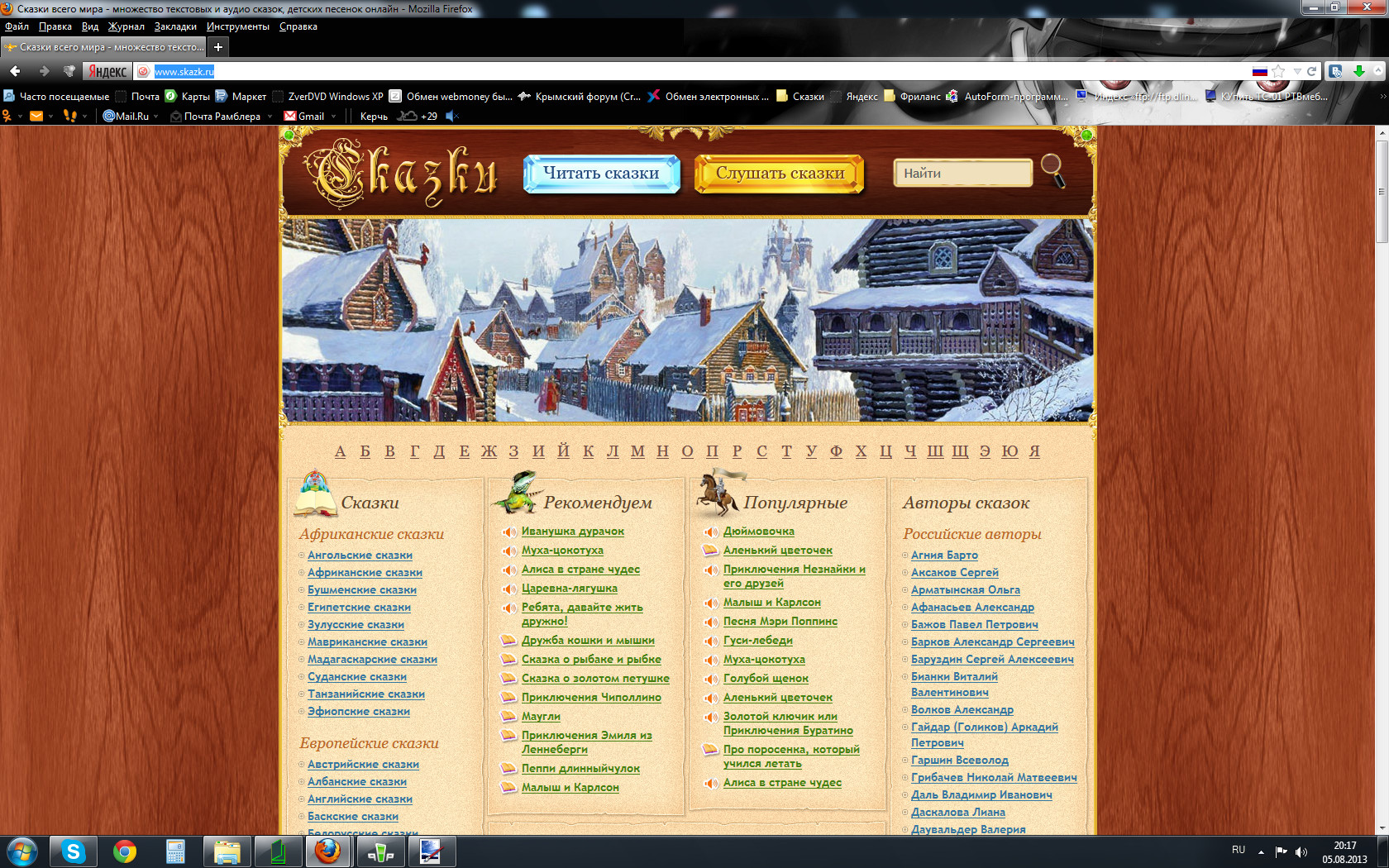Click the magnifying glass search icon
The width and height of the screenshot is (1389, 868).
point(1053,170)
